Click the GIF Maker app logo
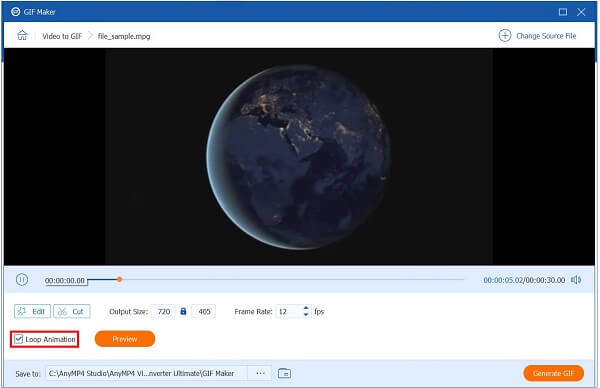 click(x=16, y=11)
